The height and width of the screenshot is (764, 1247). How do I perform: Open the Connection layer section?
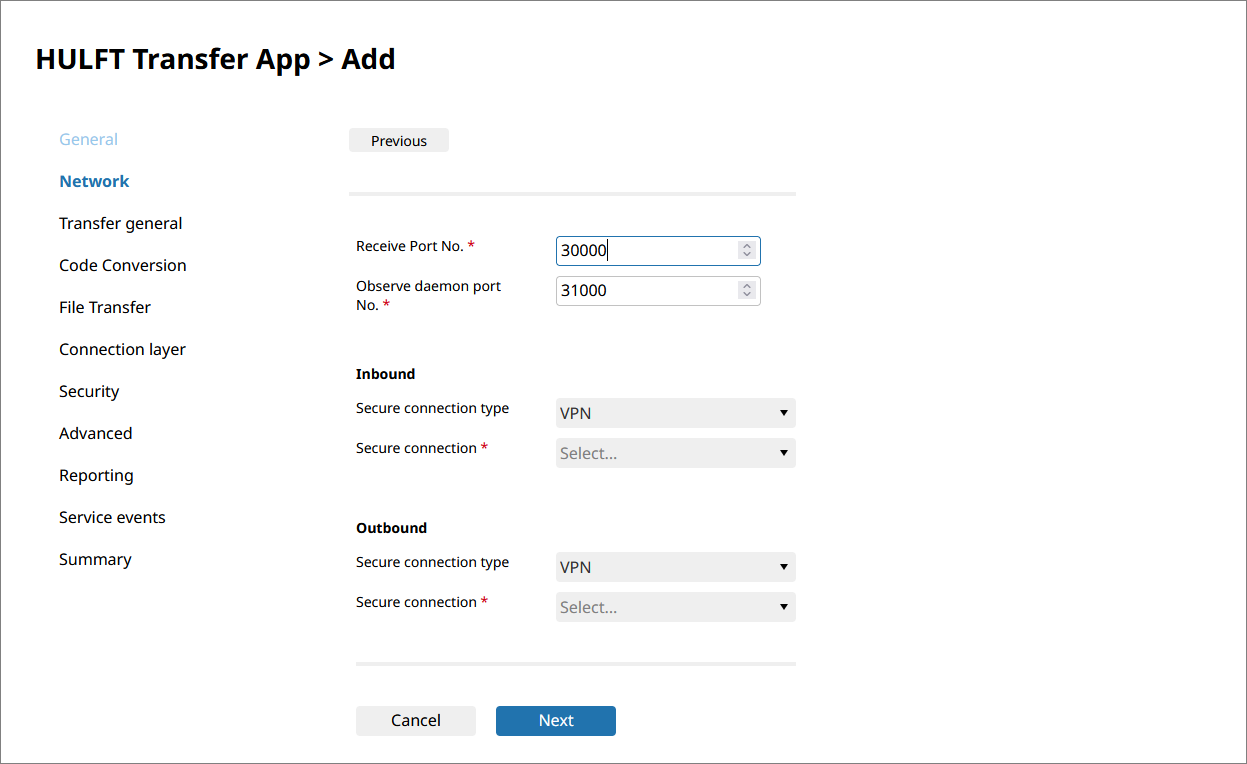(x=122, y=350)
